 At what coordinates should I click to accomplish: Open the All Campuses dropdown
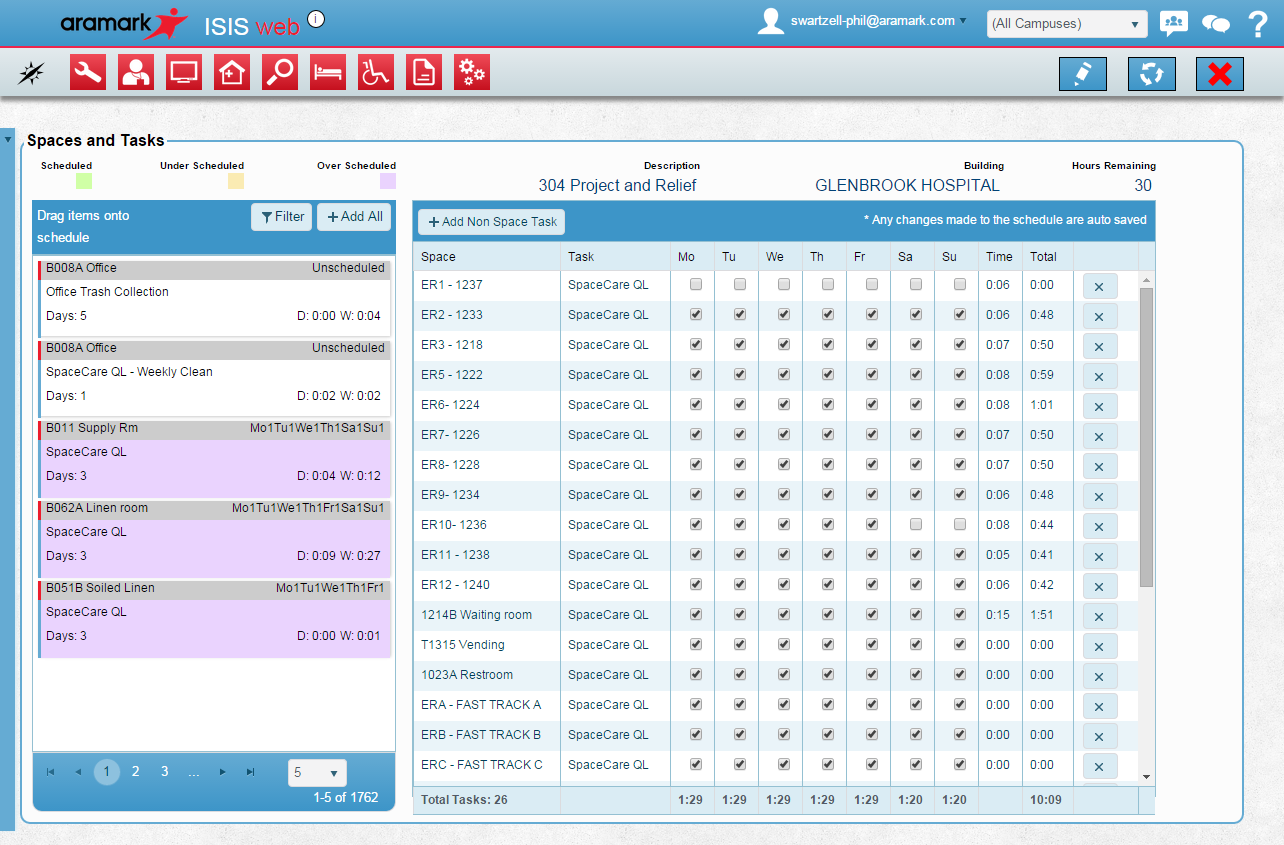pyautogui.click(x=1066, y=24)
